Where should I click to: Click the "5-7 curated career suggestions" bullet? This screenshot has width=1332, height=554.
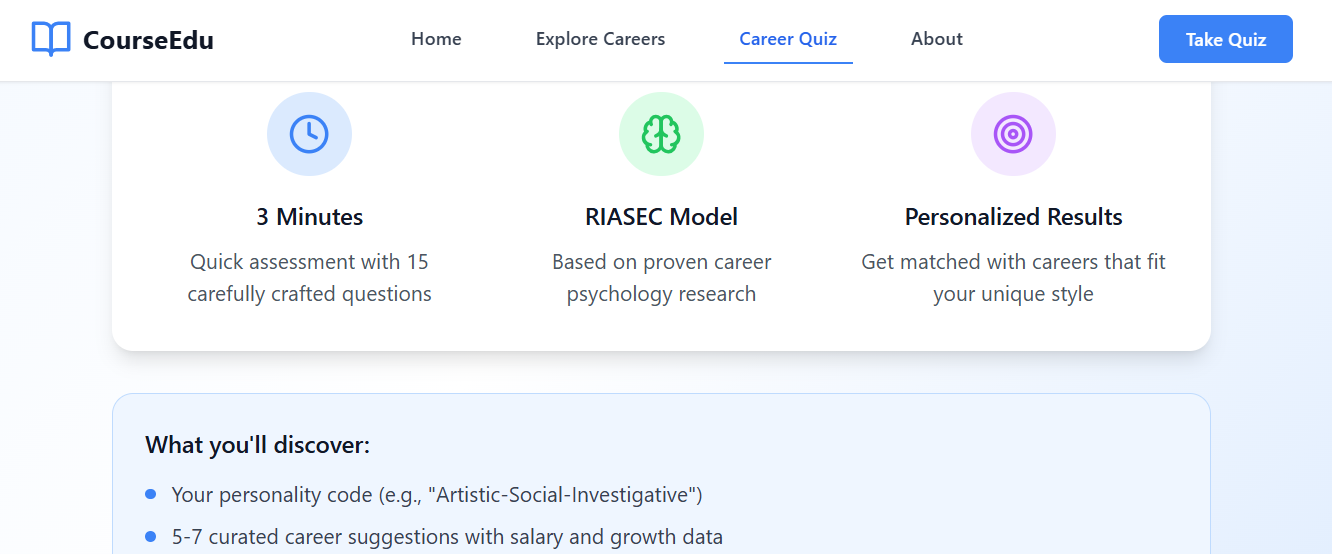click(x=447, y=537)
